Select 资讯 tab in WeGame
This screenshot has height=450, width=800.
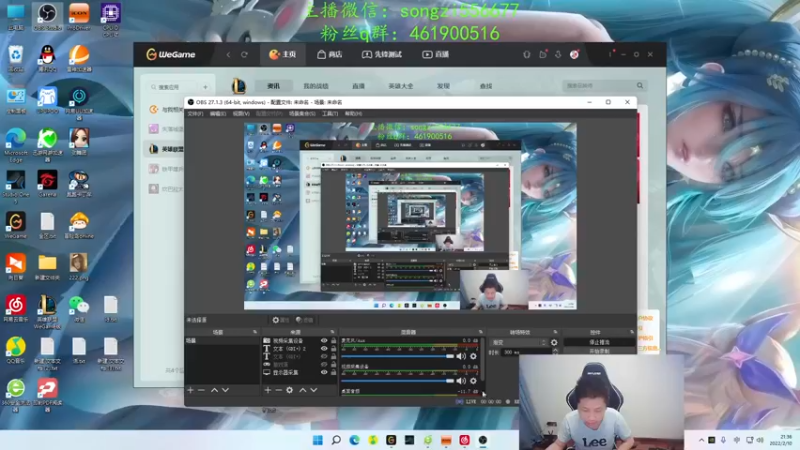(273, 86)
